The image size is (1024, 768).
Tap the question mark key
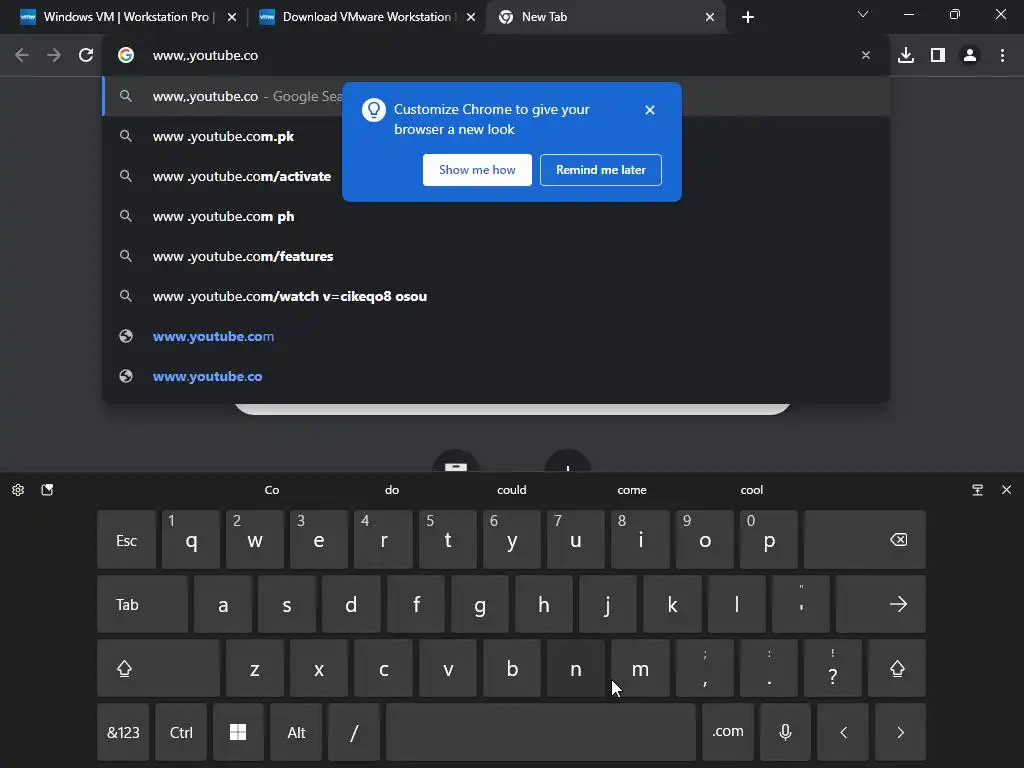coord(833,668)
